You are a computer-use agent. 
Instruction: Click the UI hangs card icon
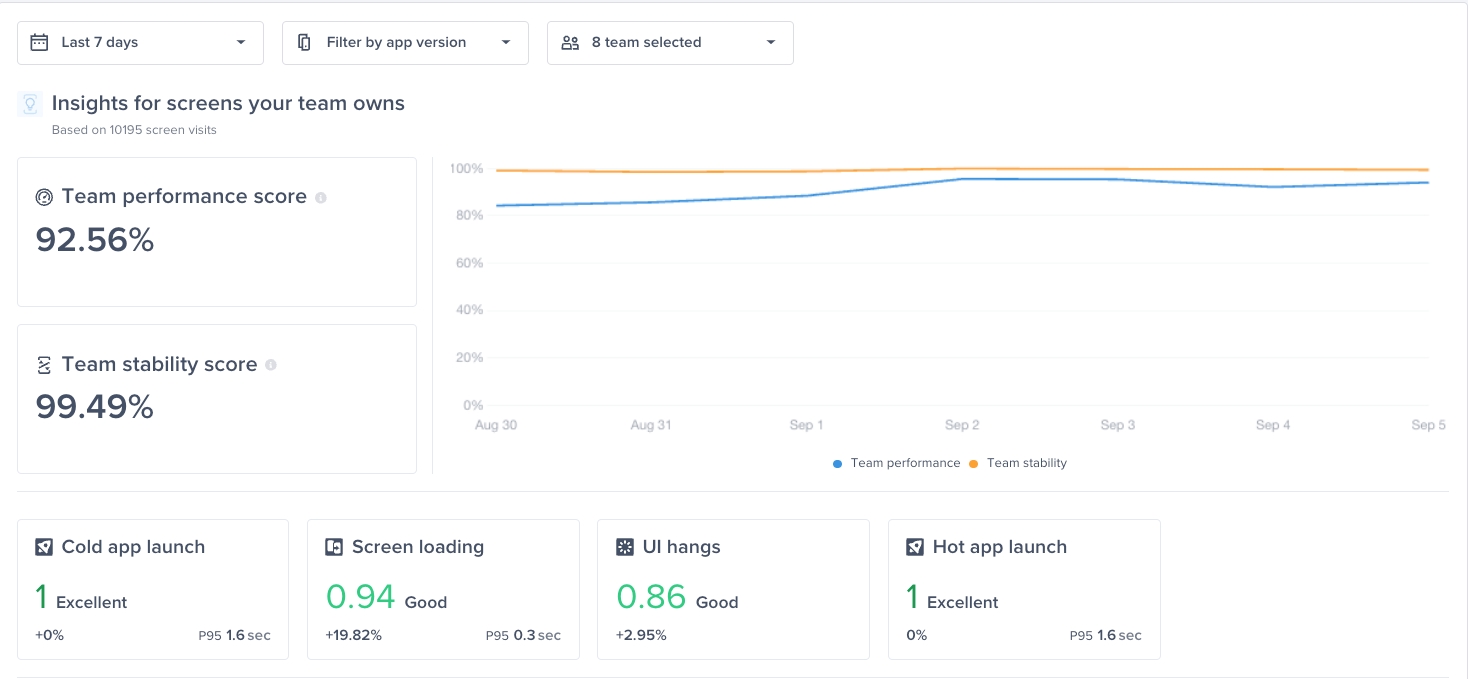pos(625,547)
